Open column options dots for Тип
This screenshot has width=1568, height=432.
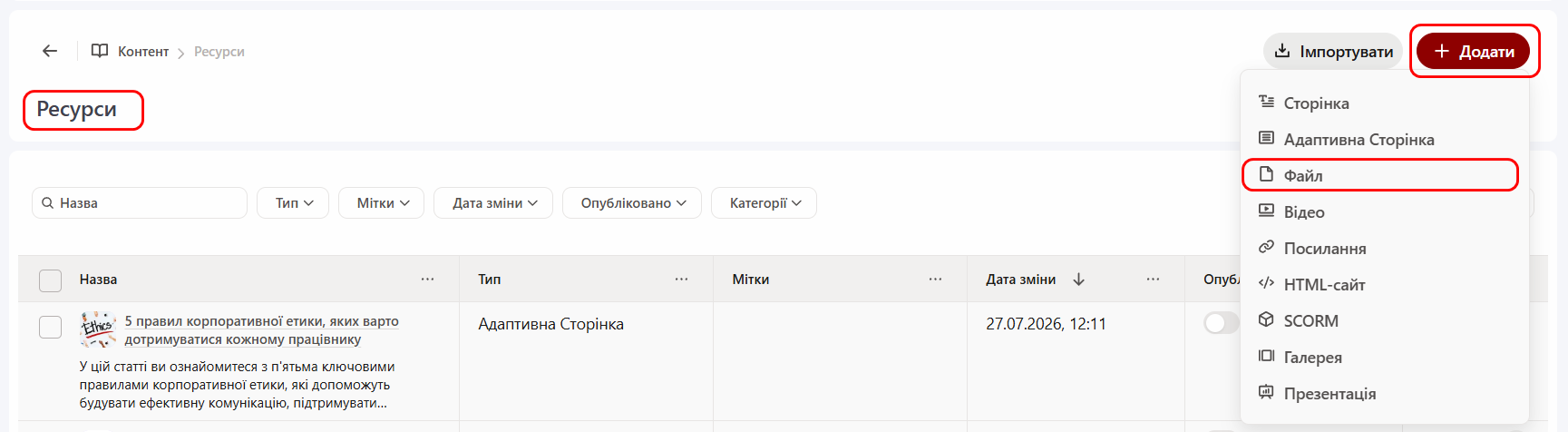(681, 279)
